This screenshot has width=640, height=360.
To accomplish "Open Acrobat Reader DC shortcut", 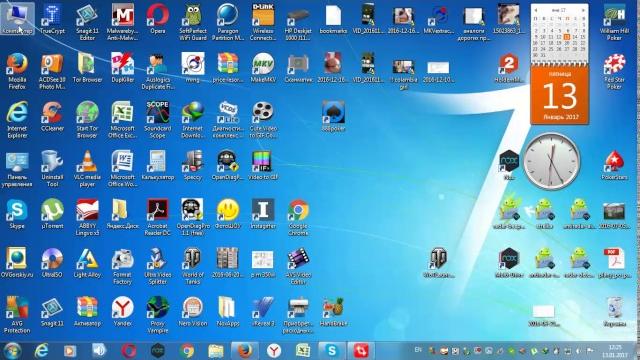I will tap(158, 218).
